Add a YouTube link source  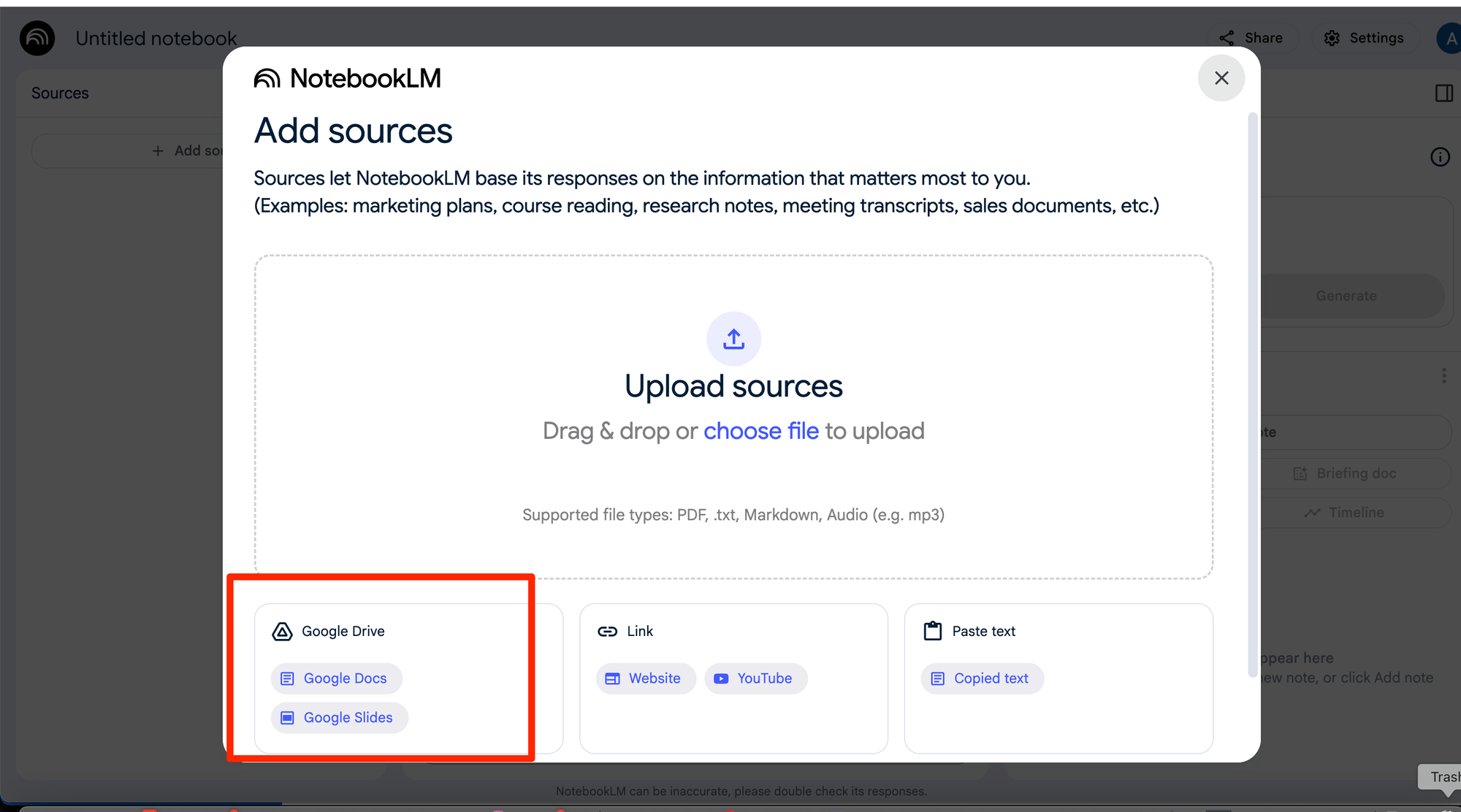coord(755,678)
